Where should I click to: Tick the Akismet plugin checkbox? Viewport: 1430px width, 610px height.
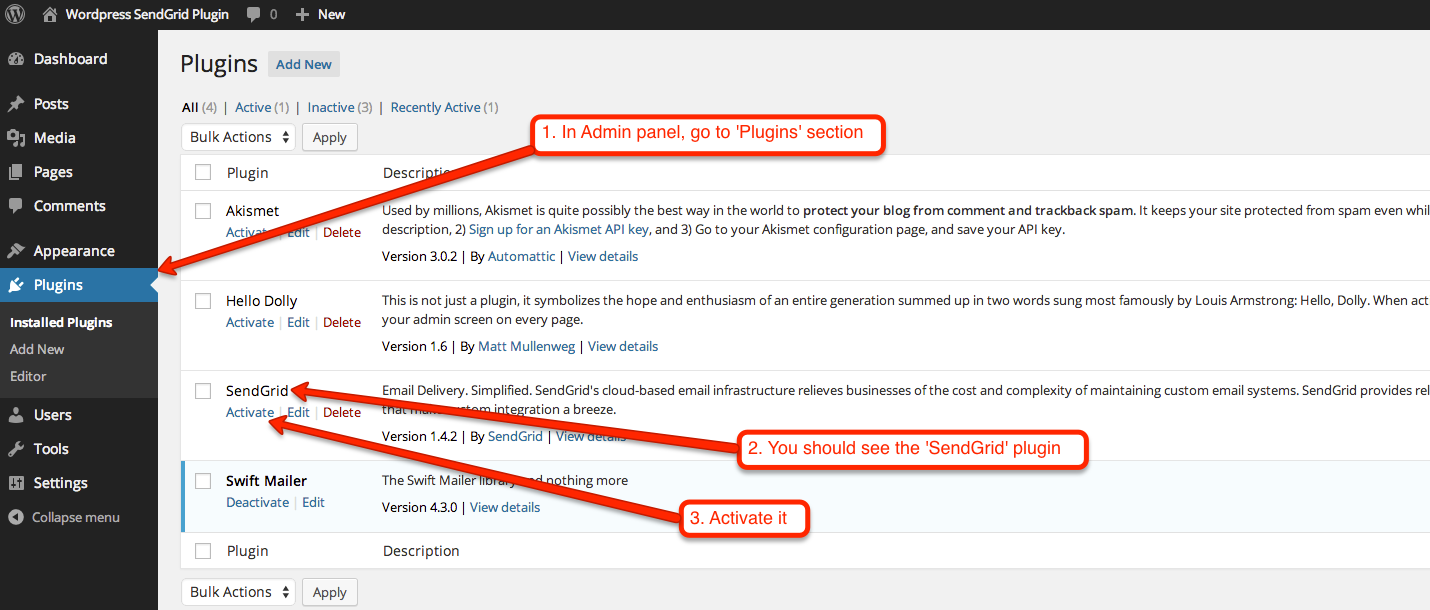coord(203,211)
